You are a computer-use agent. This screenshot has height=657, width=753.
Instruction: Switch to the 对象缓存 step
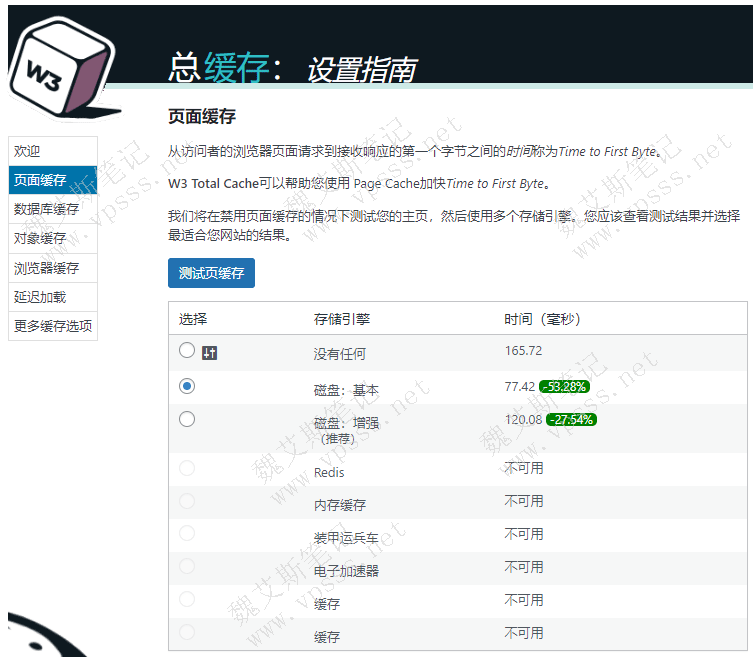pyautogui.click(x=53, y=238)
